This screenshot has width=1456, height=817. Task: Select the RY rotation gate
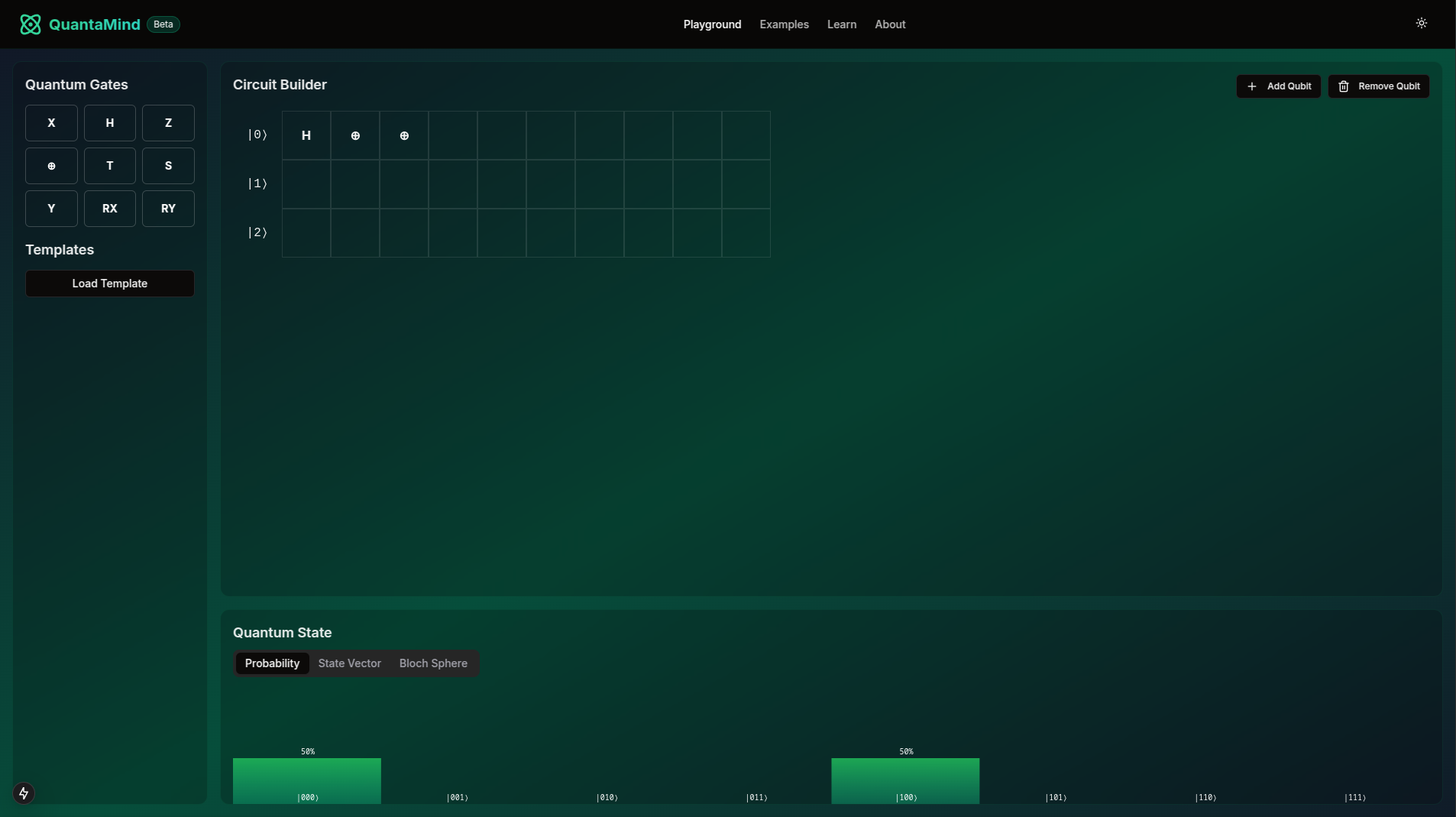coord(168,209)
